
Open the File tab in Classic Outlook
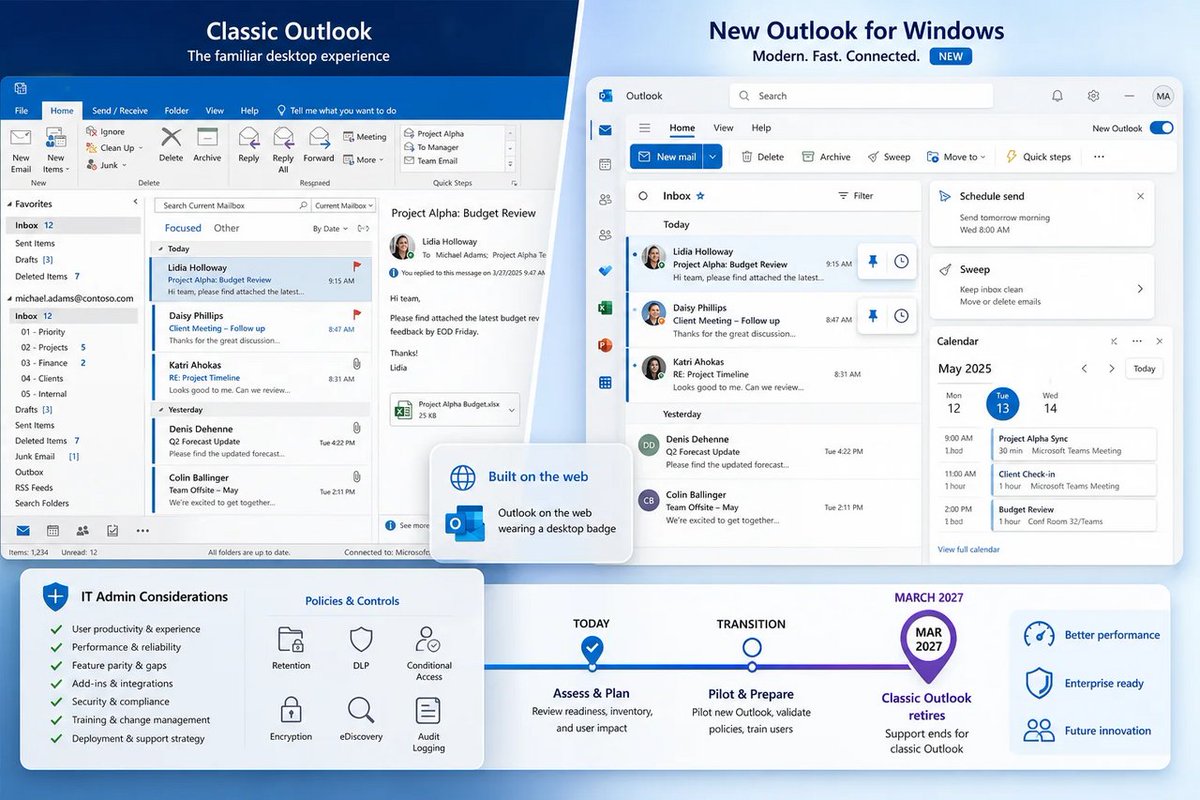(x=21, y=110)
